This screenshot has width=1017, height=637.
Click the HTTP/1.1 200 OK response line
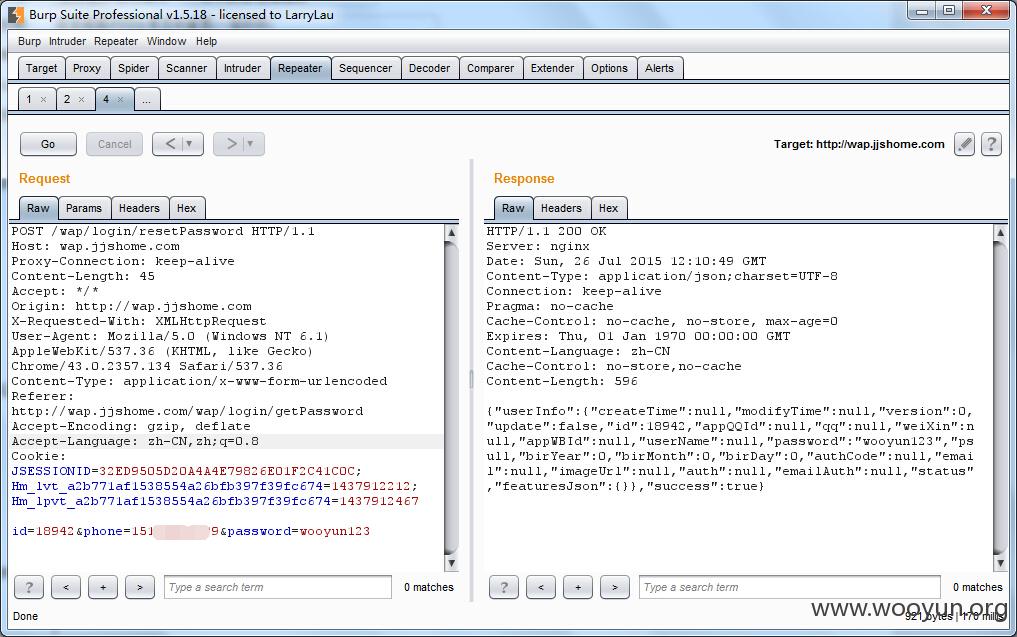click(546, 231)
